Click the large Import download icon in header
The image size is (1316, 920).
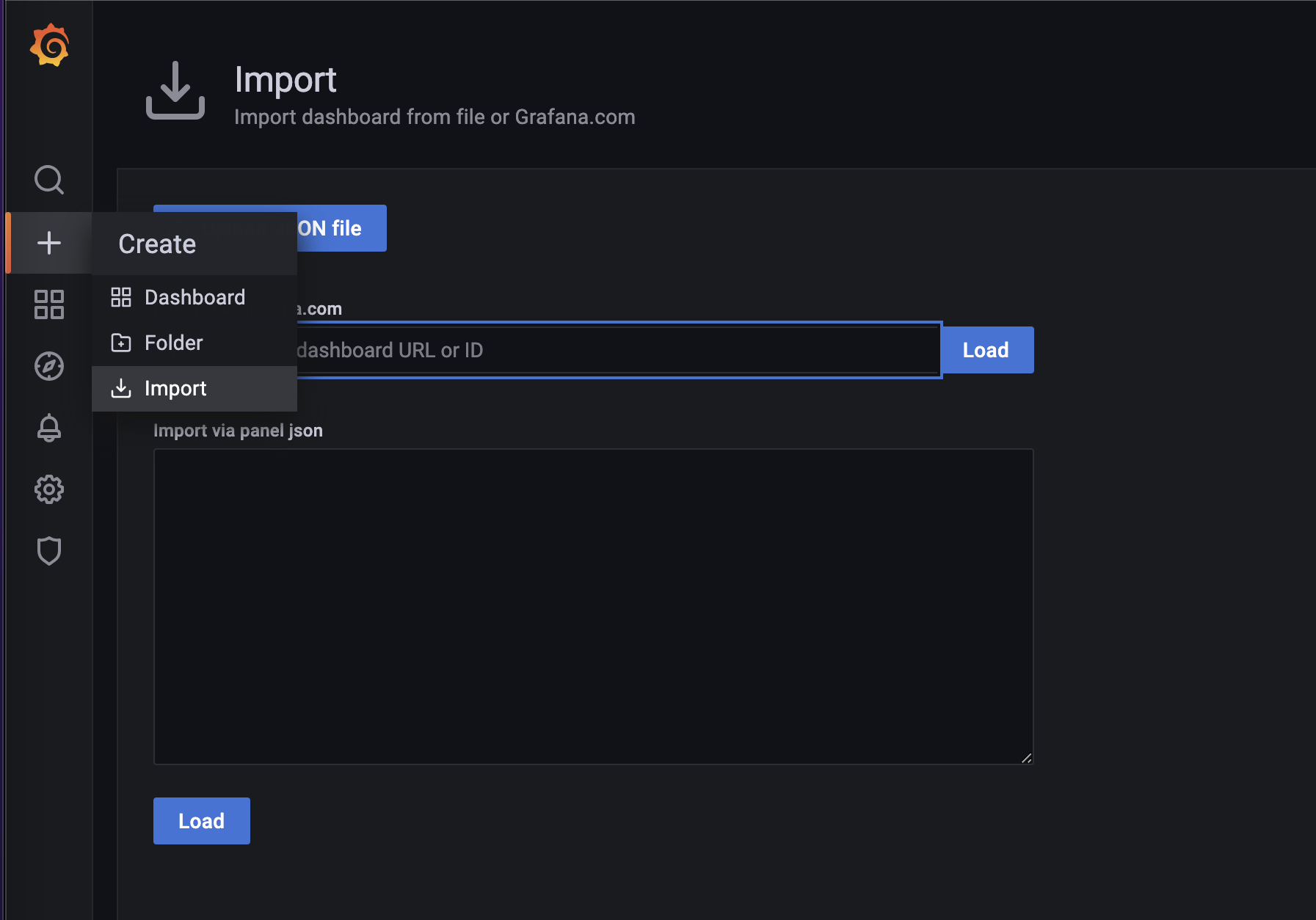175,90
